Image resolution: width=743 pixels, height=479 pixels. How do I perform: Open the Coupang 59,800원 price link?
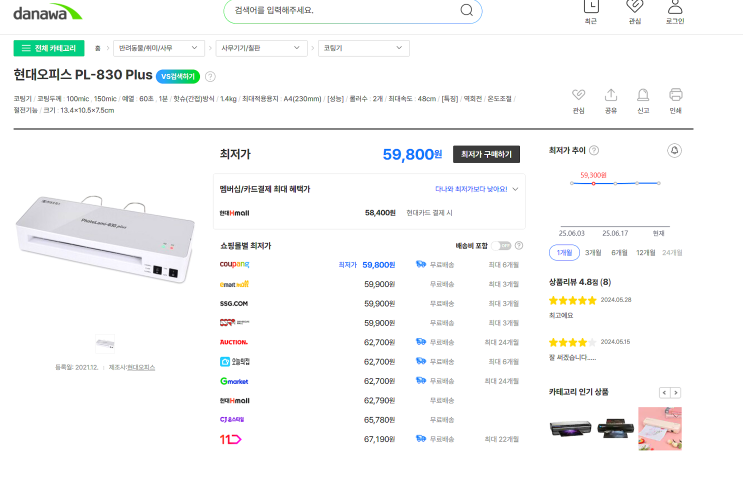point(379,265)
